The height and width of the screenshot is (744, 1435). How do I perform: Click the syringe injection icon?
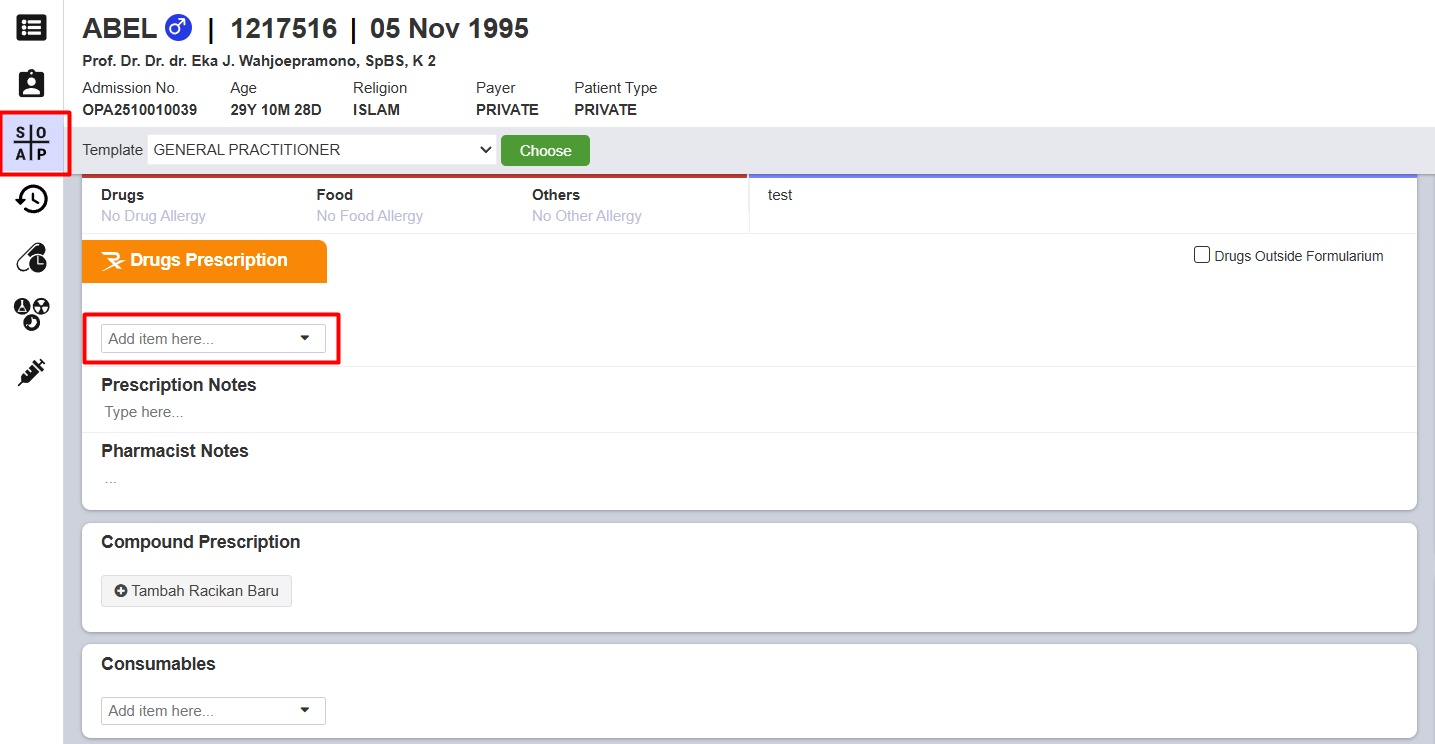[31, 373]
